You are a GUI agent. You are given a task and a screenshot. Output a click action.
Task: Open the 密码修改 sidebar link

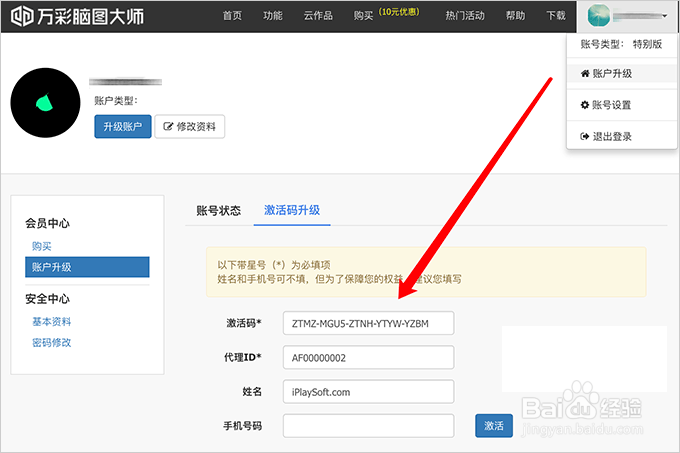(51, 342)
